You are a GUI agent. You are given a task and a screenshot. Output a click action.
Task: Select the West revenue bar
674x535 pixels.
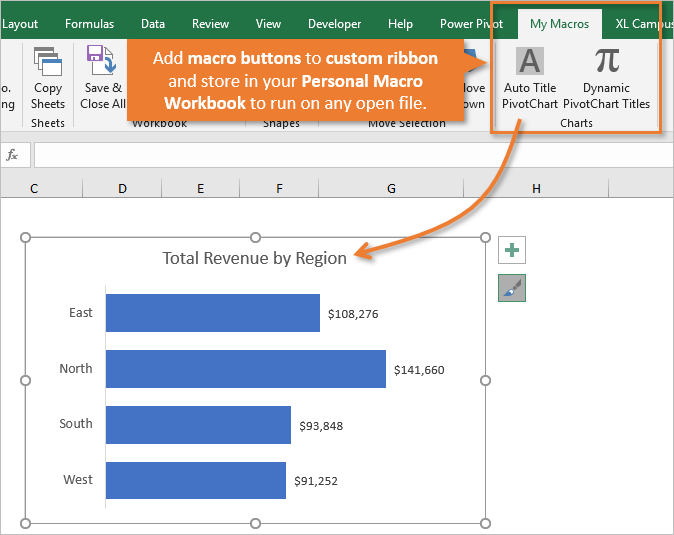click(x=196, y=480)
